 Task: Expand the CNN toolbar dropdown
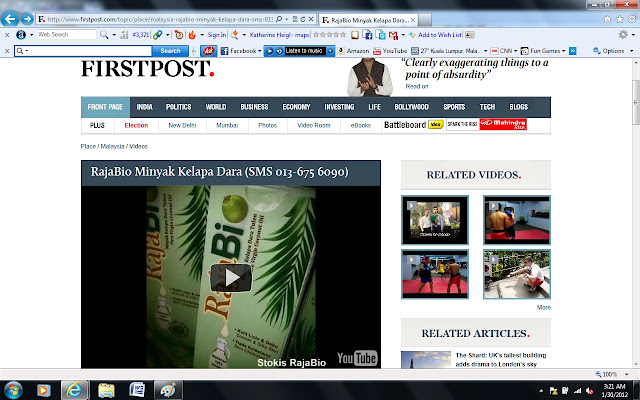click(x=516, y=51)
